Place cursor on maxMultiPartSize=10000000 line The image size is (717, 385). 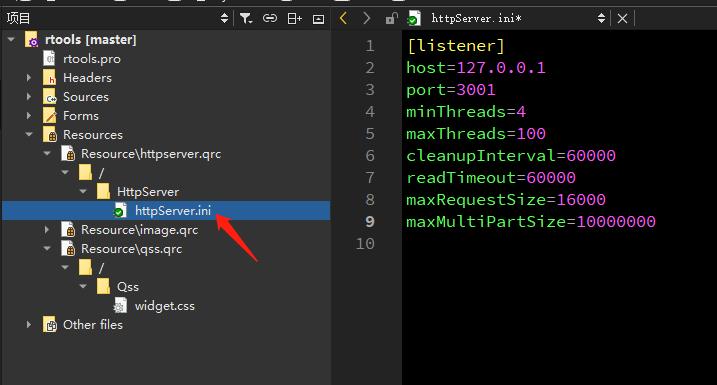(531, 222)
